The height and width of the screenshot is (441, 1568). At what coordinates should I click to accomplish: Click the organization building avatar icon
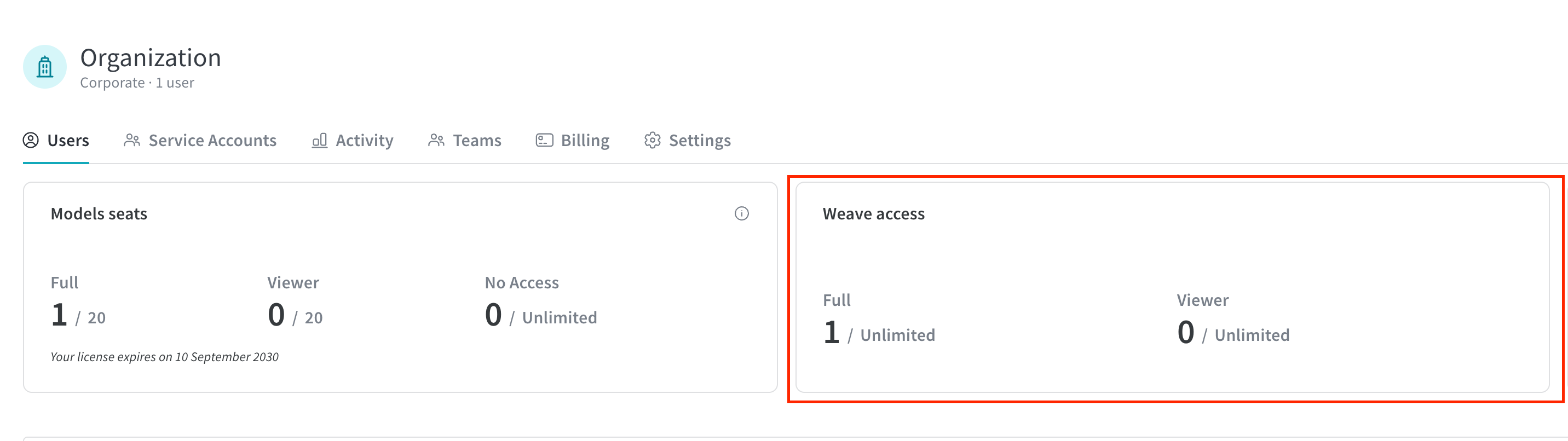(44, 67)
